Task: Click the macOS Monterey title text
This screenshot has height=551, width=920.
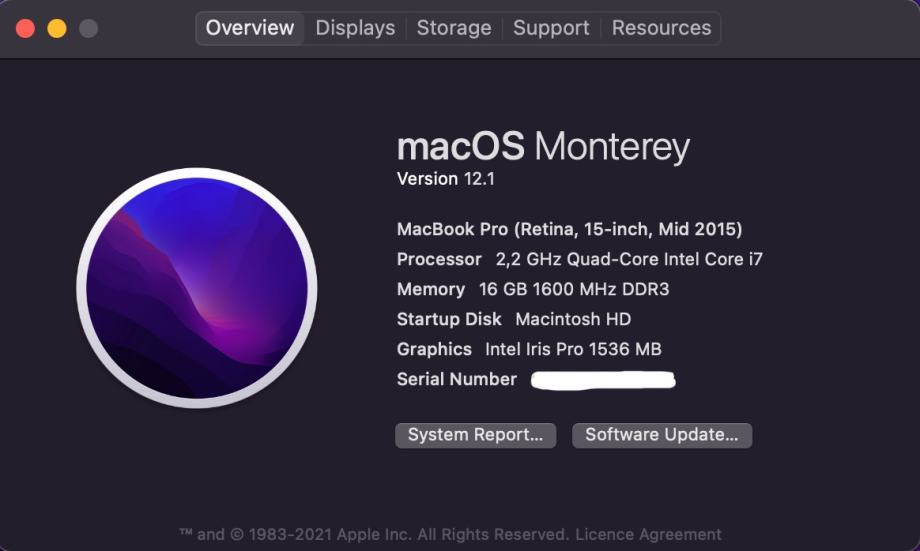Action: [543, 147]
